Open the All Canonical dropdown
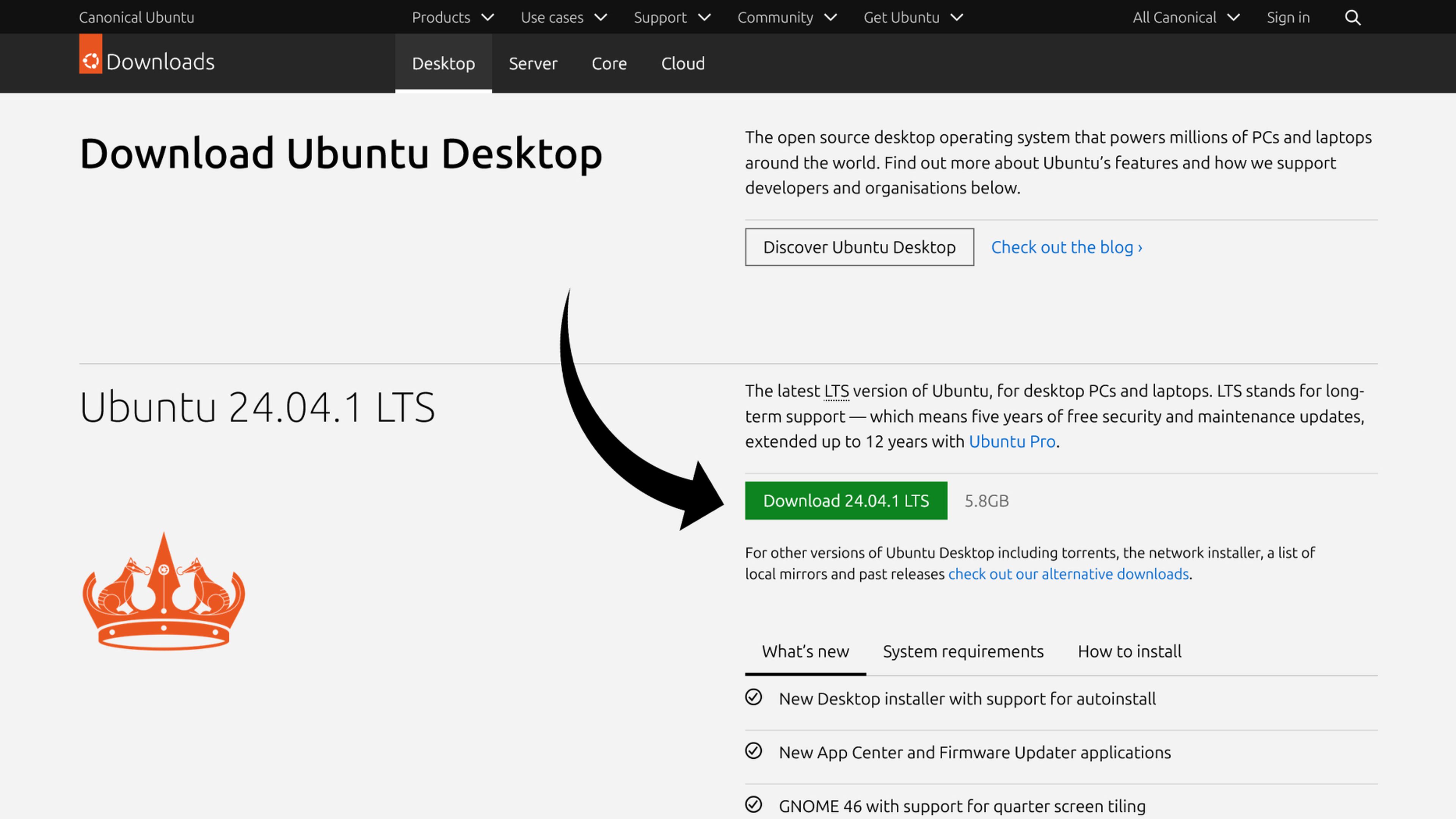 pyautogui.click(x=1186, y=17)
